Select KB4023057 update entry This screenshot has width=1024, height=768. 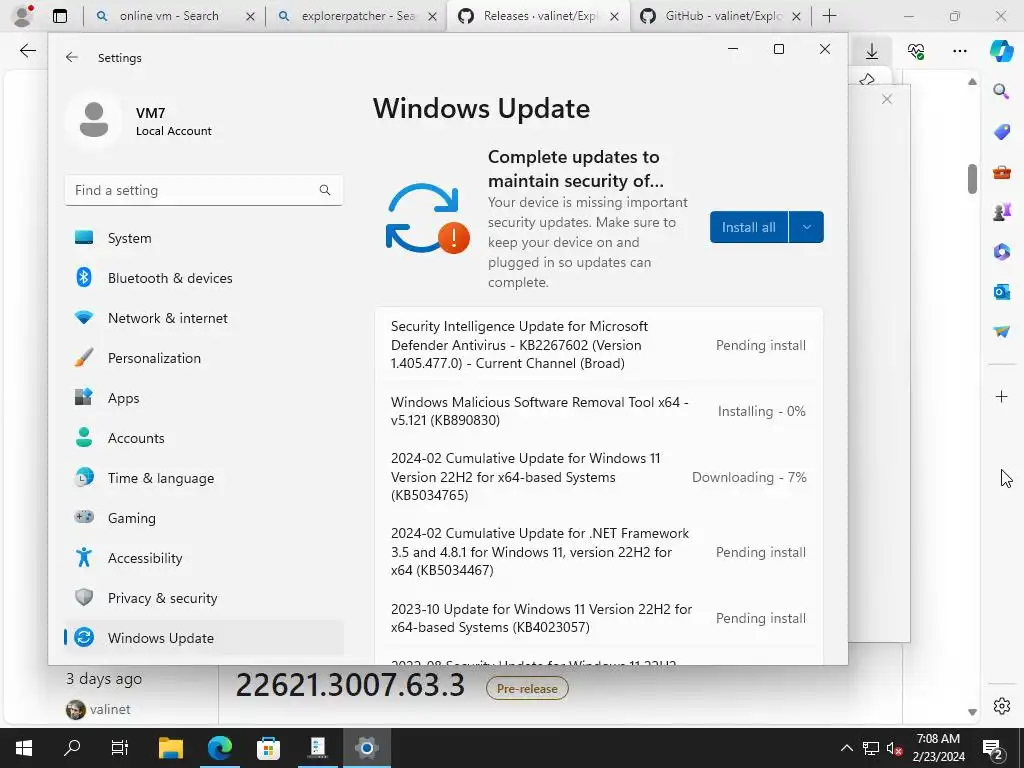[598, 618]
